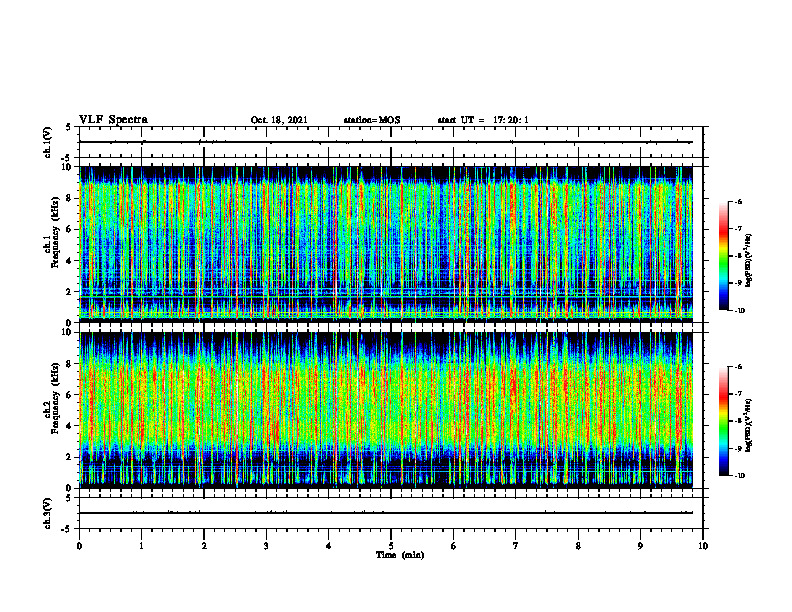Screen dimensions: 792x612
Task: Click the "5" tick on the time axis
Action: click(391, 546)
